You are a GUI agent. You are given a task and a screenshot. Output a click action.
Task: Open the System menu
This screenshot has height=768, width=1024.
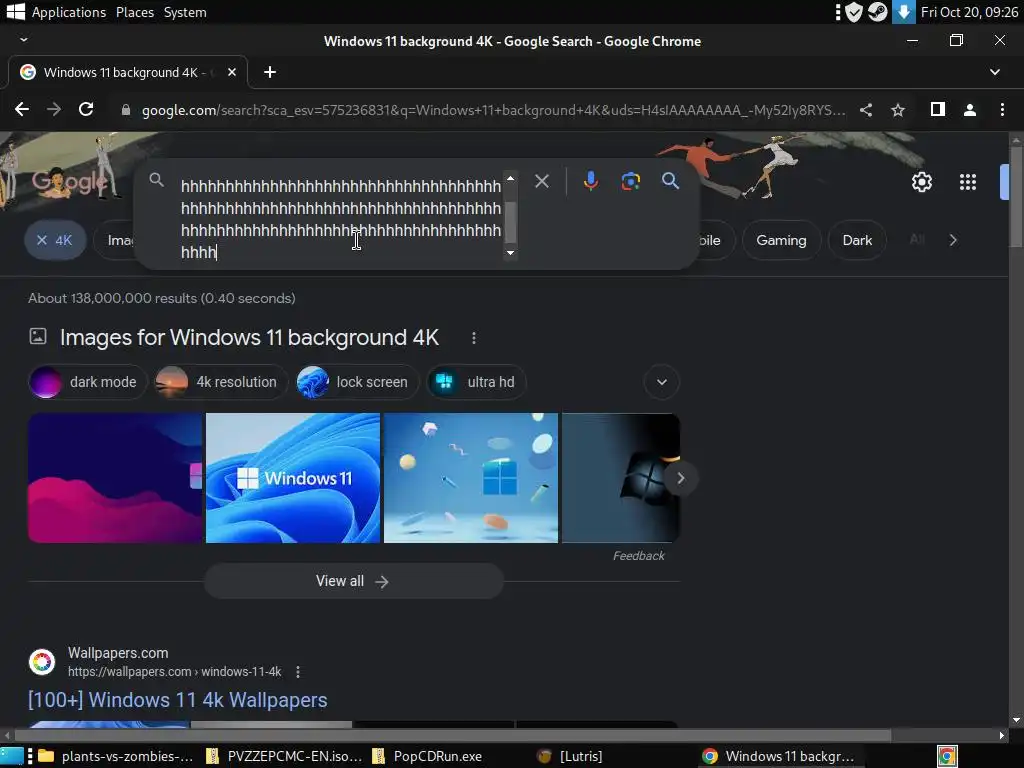click(x=185, y=12)
